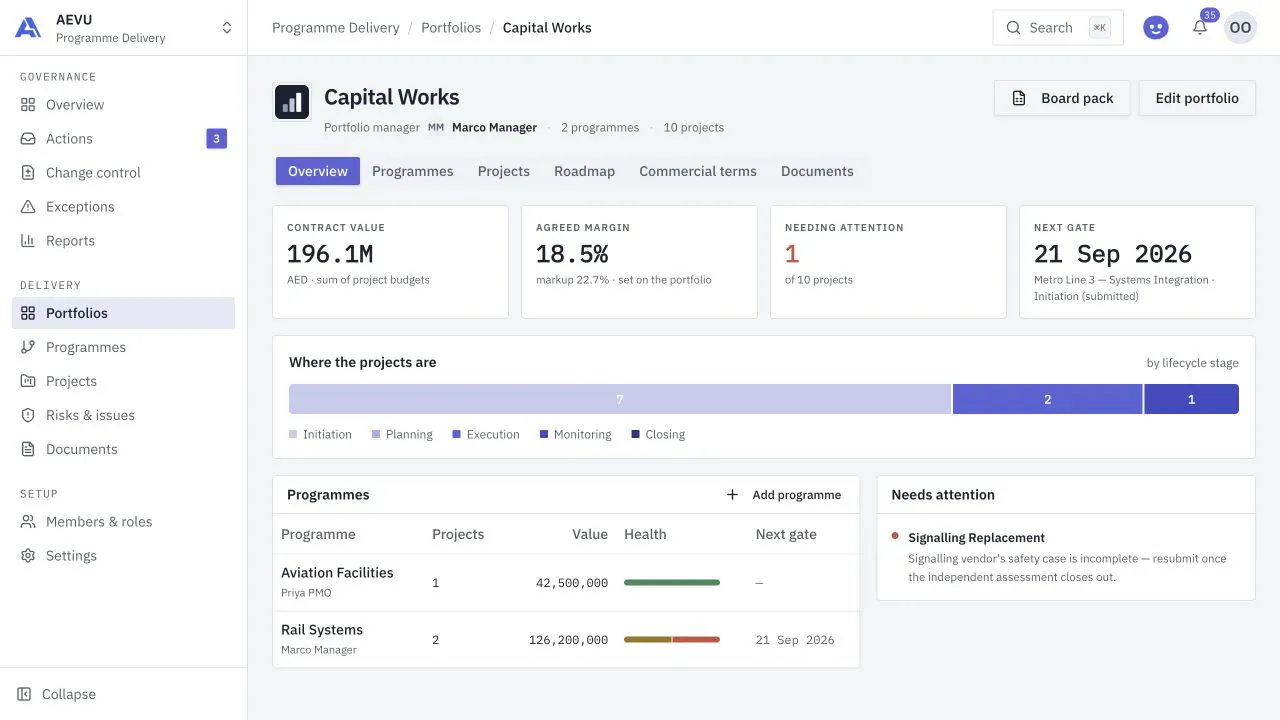Click Marco Manager portfolio manager name
Viewport: 1280px width, 720px height.
pyautogui.click(x=494, y=128)
